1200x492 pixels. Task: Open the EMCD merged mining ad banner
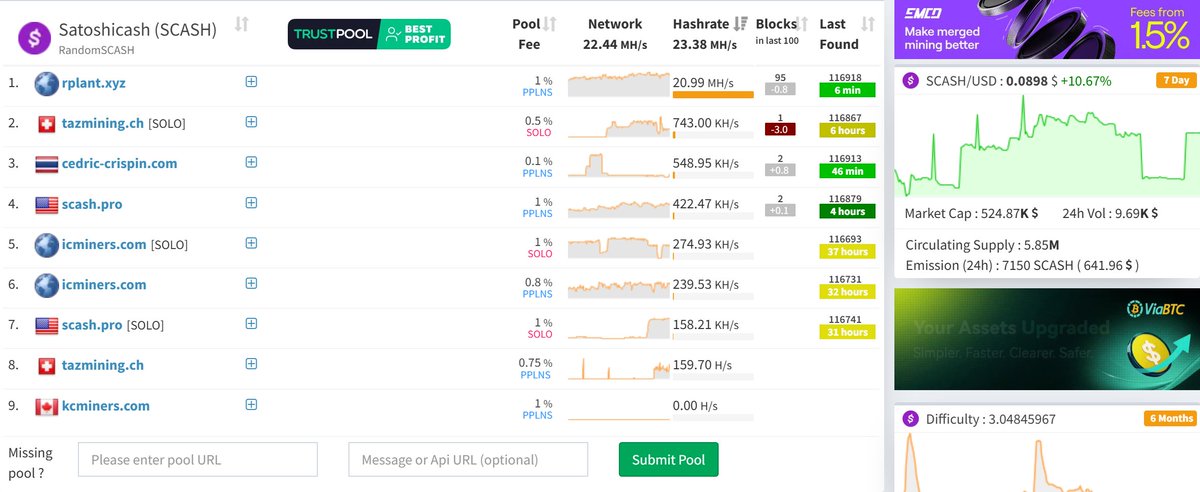click(1045, 29)
